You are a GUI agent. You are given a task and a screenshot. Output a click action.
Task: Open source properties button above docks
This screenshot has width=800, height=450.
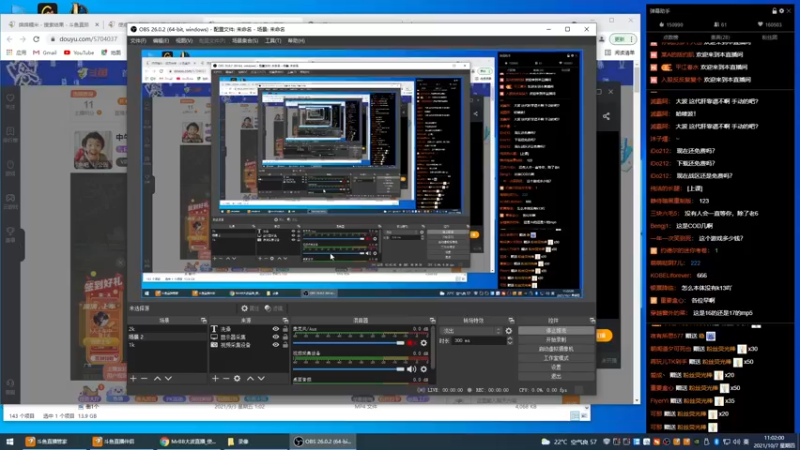pos(250,308)
